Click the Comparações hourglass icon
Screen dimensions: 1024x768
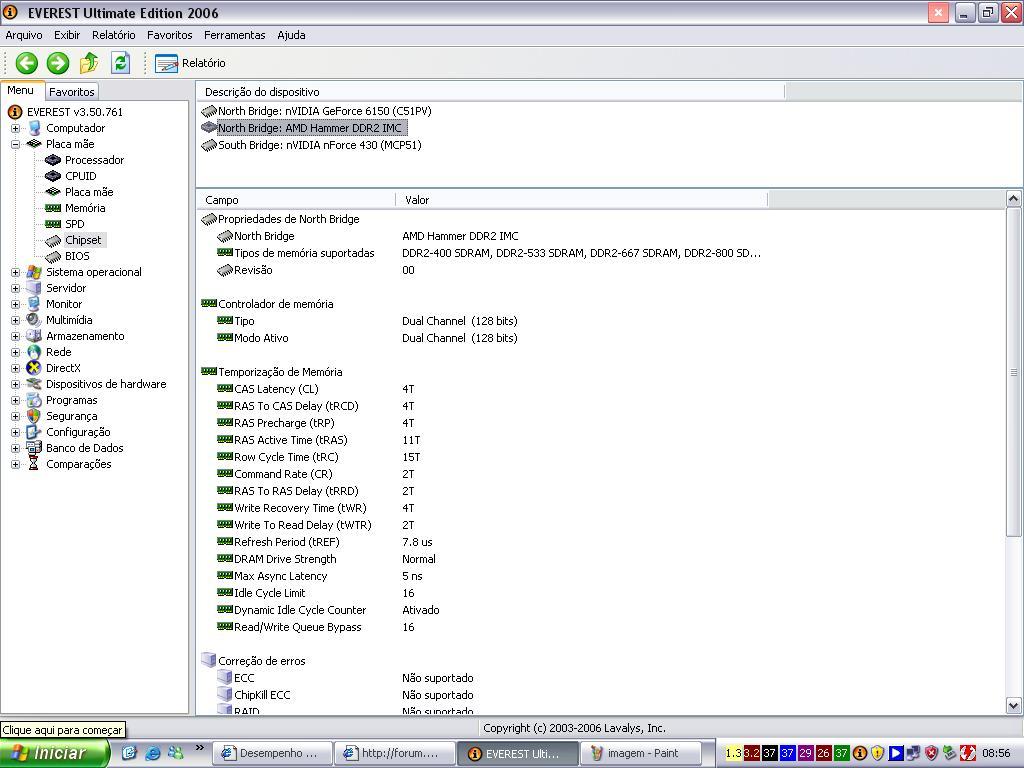(x=34, y=464)
